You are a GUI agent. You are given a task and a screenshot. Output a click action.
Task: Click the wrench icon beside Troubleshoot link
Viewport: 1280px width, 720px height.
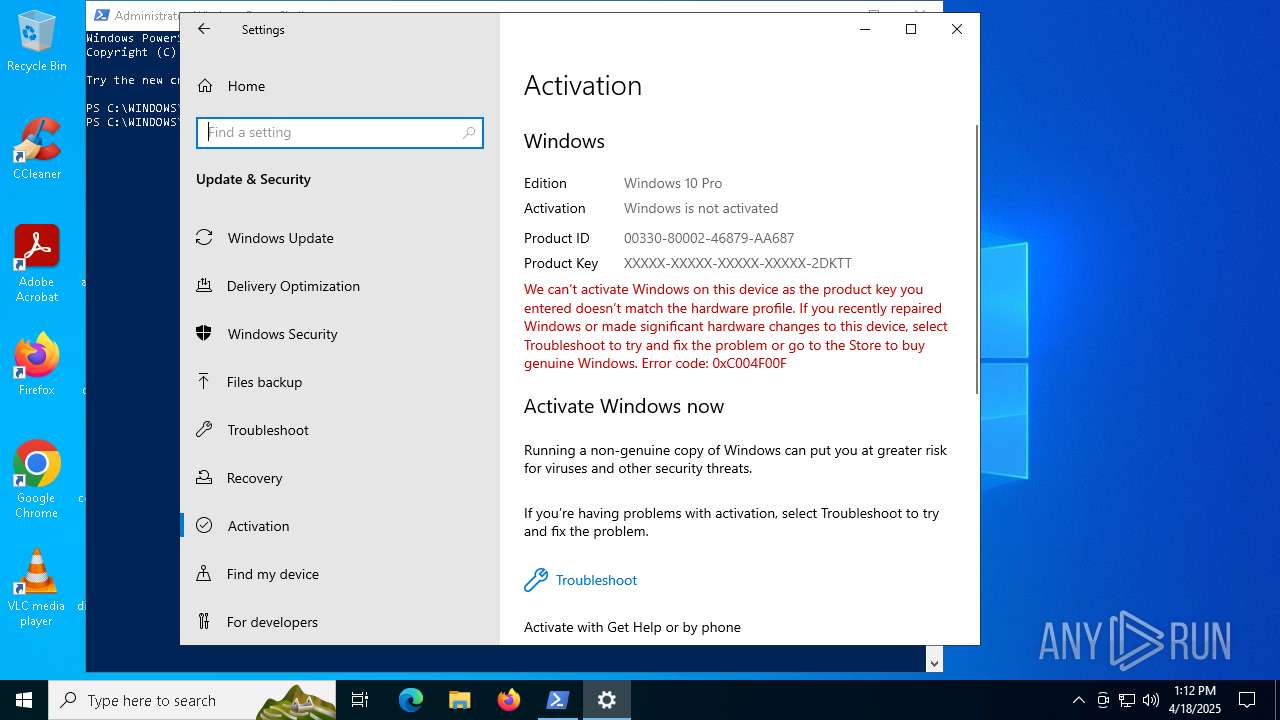(x=536, y=580)
